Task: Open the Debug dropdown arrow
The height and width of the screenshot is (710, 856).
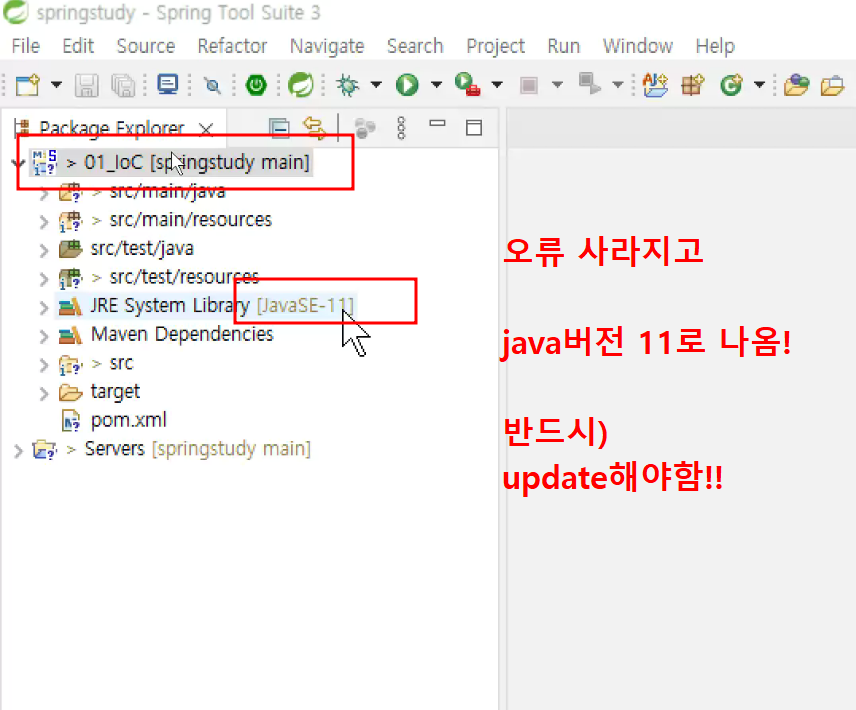Action: (x=376, y=85)
